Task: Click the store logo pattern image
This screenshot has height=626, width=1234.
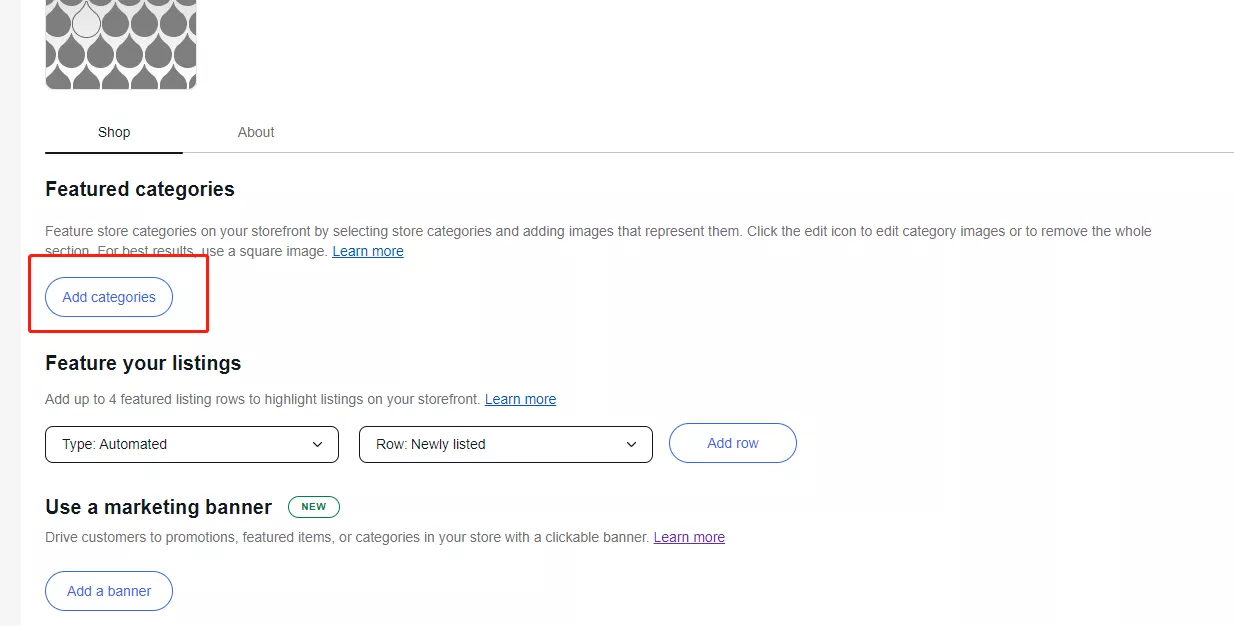Action: [x=121, y=44]
